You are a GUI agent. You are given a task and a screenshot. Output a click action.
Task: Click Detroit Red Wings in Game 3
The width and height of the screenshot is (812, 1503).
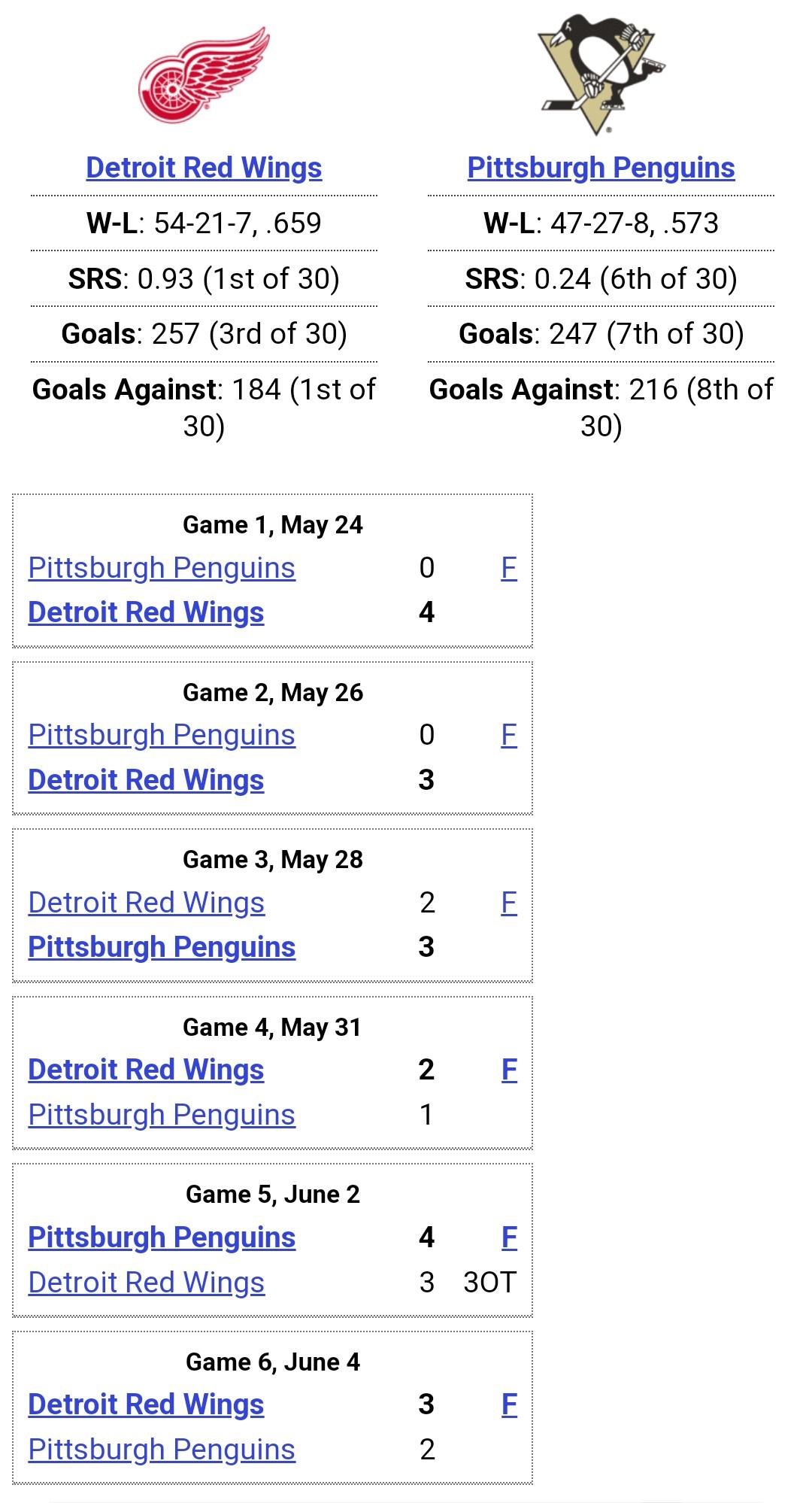146,903
